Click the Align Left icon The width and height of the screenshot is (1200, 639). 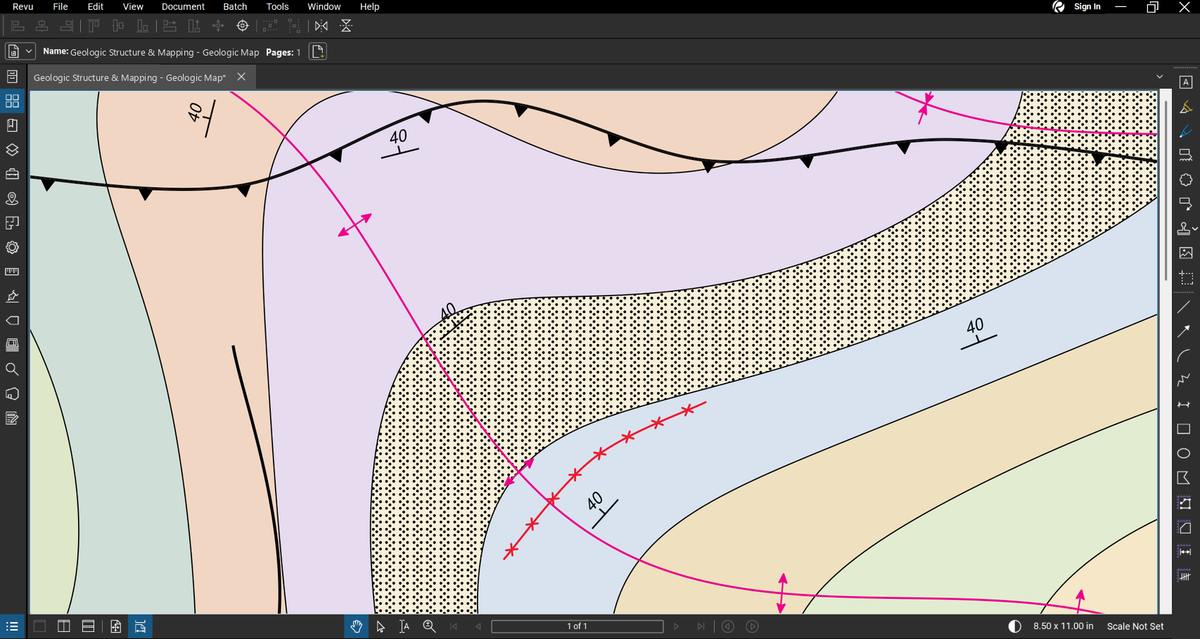click(x=20, y=25)
